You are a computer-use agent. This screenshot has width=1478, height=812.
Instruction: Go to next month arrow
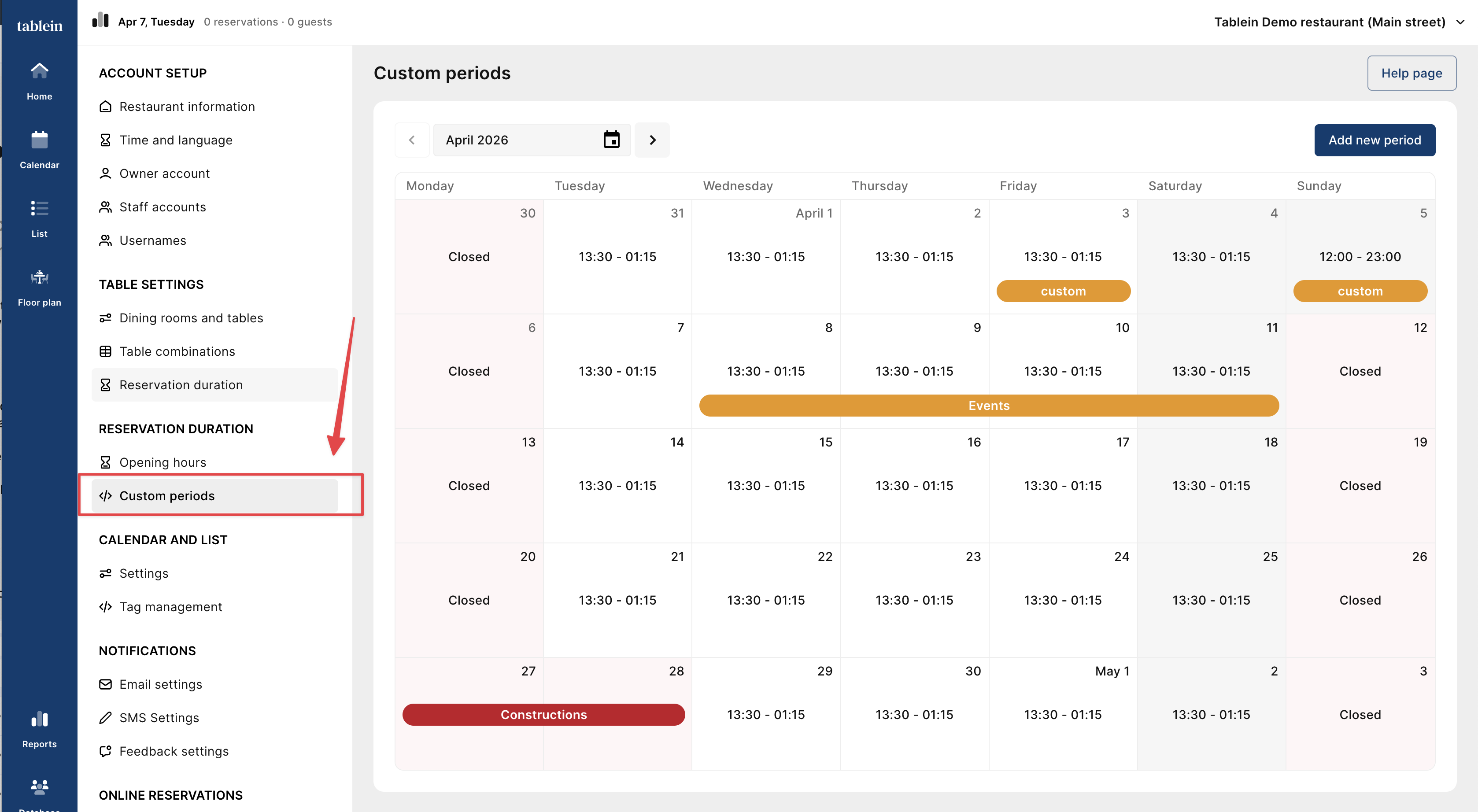(x=652, y=140)
